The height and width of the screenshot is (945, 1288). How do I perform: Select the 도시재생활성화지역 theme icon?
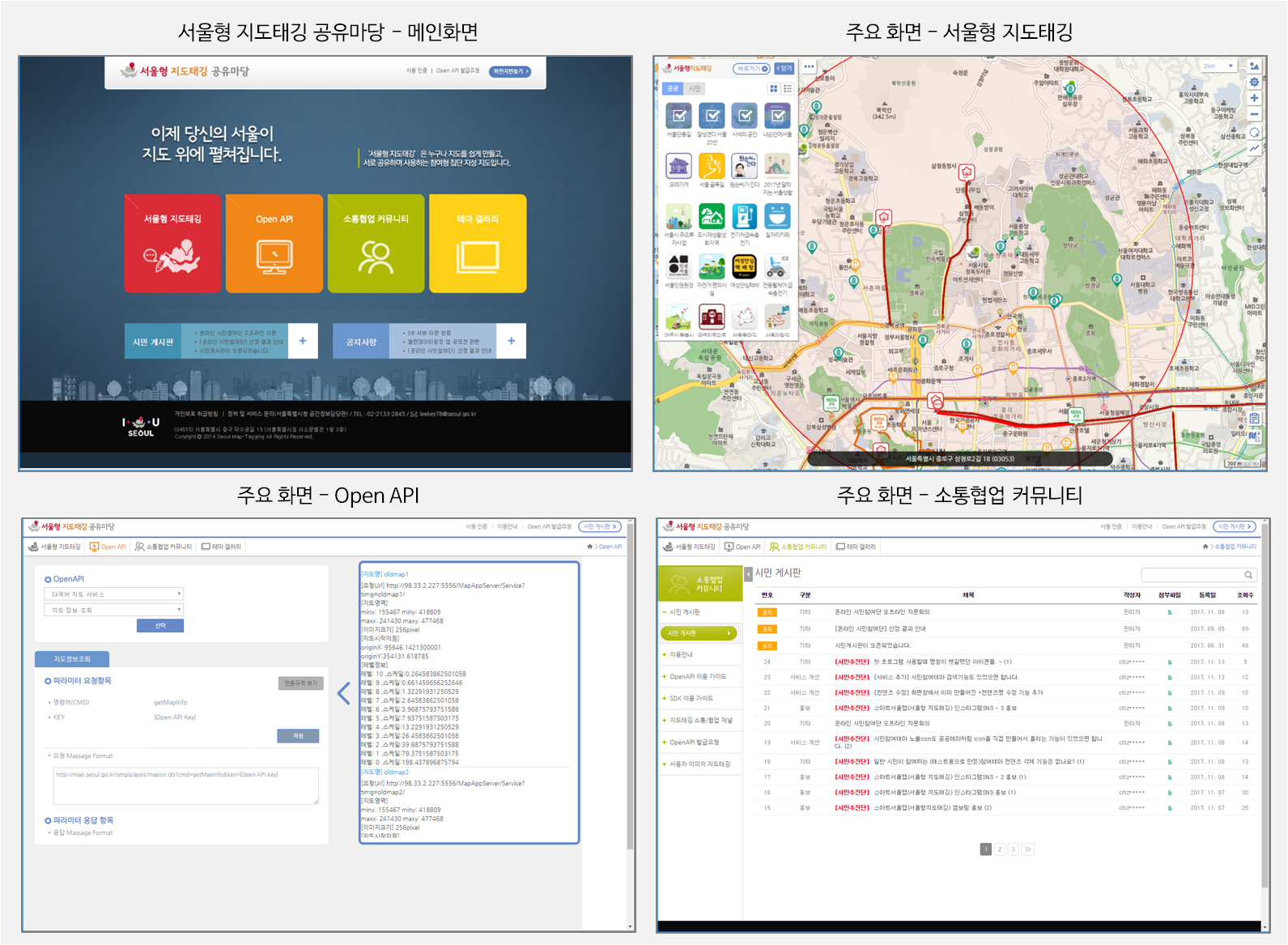pyautogui.click(x=712, y=216)
